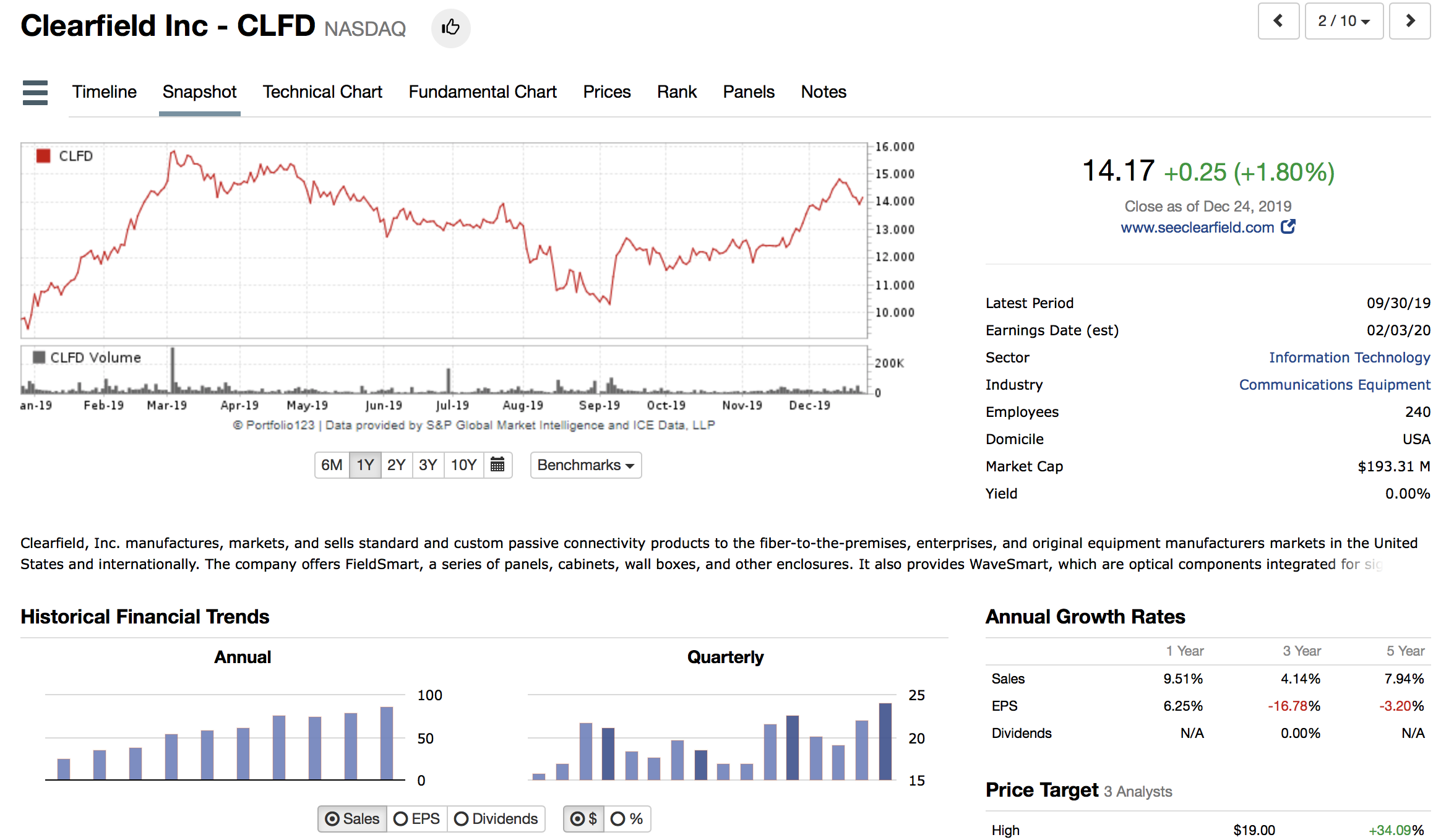Click the thumbs-up like icon
The width and height of the screenshot is (1454, 840).
point(450,28)
